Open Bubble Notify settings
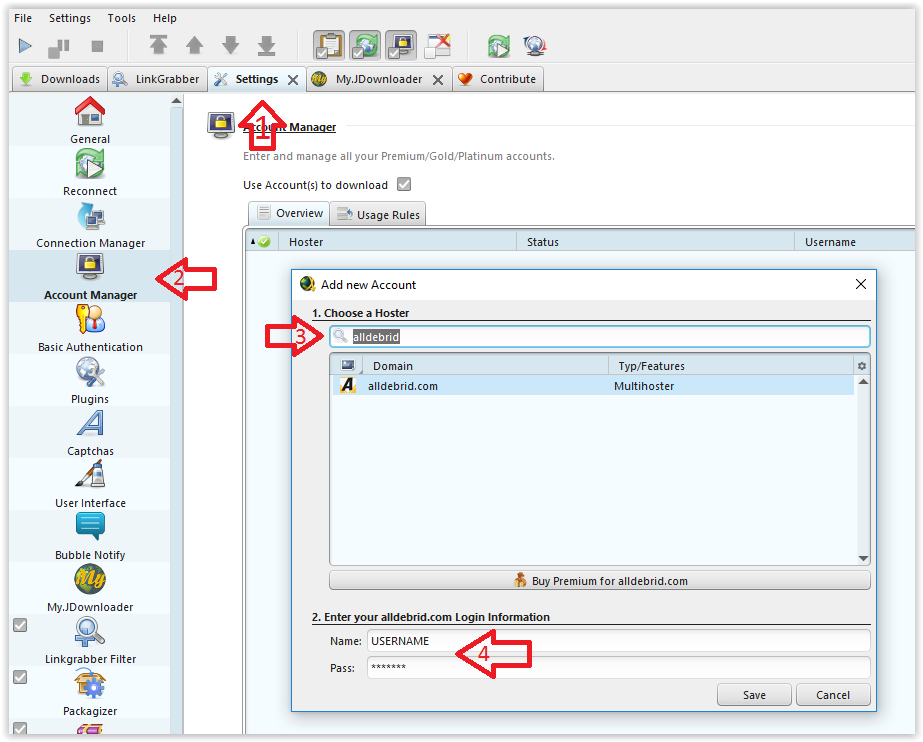Image resolution: width=923 pixels, height=742 pixels. coord(89,537)
